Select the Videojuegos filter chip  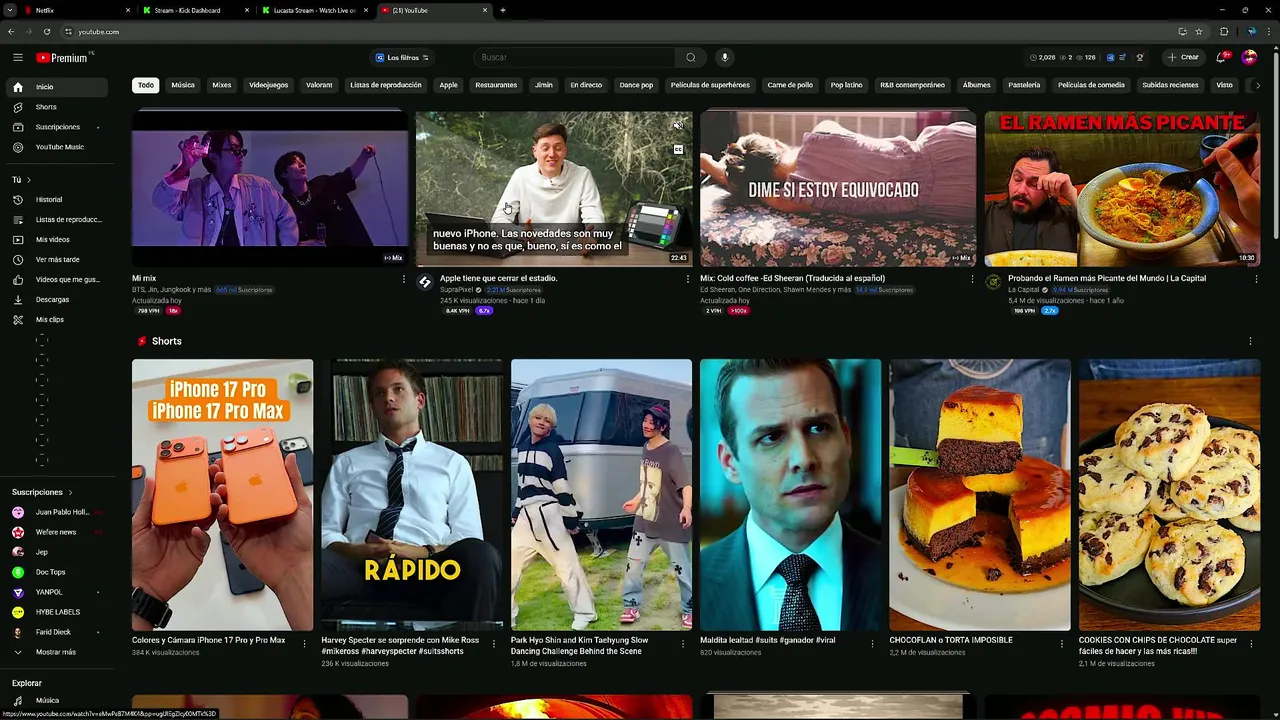268,85
